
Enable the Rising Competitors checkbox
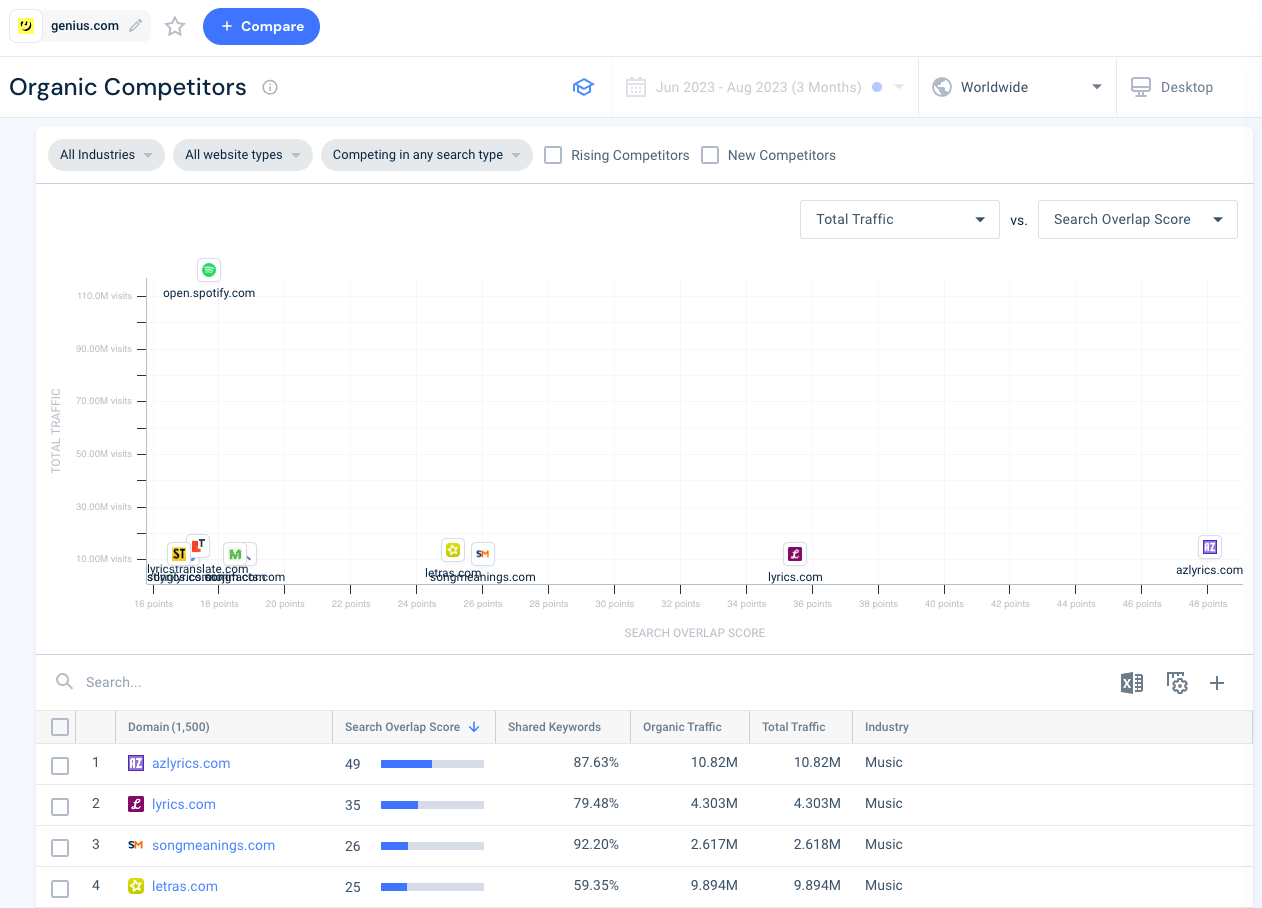pos(553,155)
